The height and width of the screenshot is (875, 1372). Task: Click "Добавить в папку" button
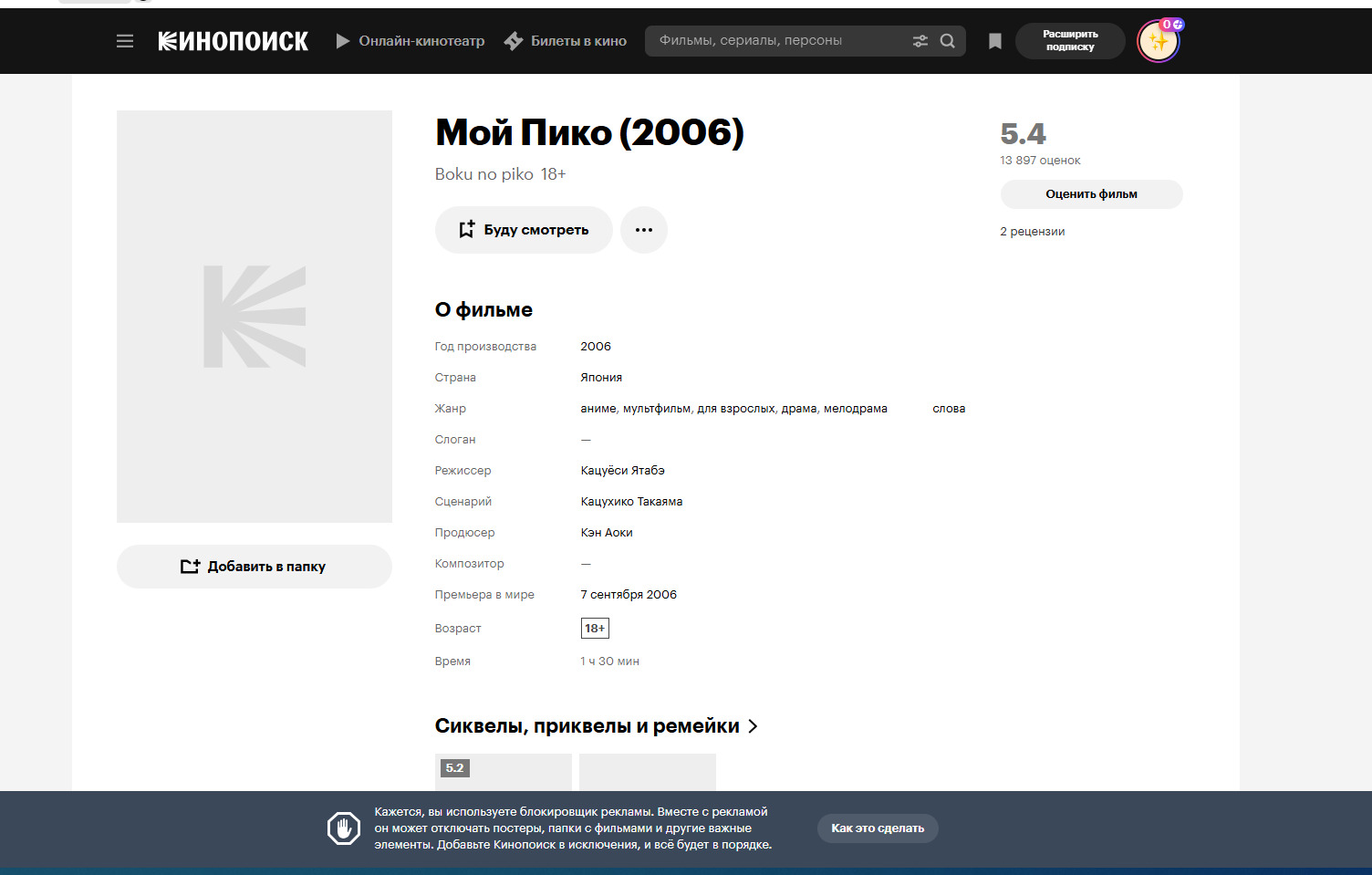[x=254, y=567]
